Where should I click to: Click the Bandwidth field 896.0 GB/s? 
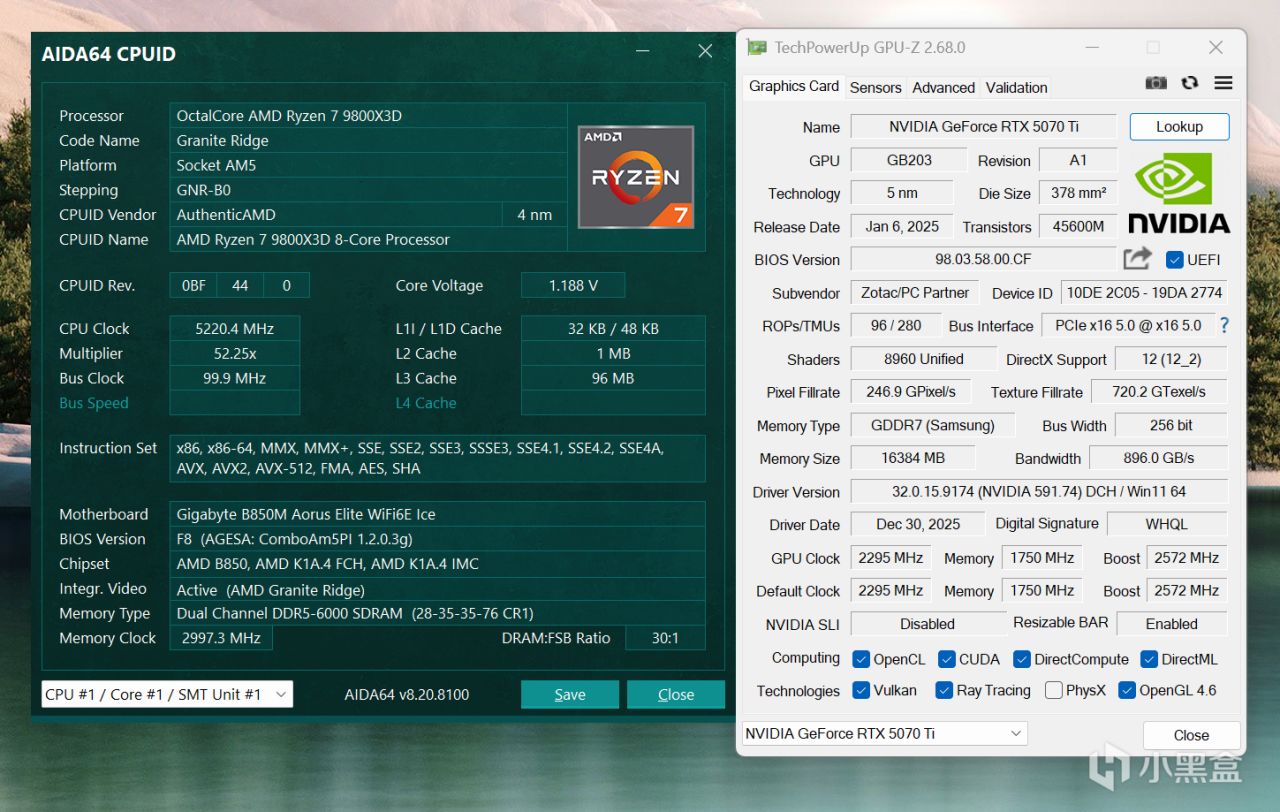tap(1158, 458)
